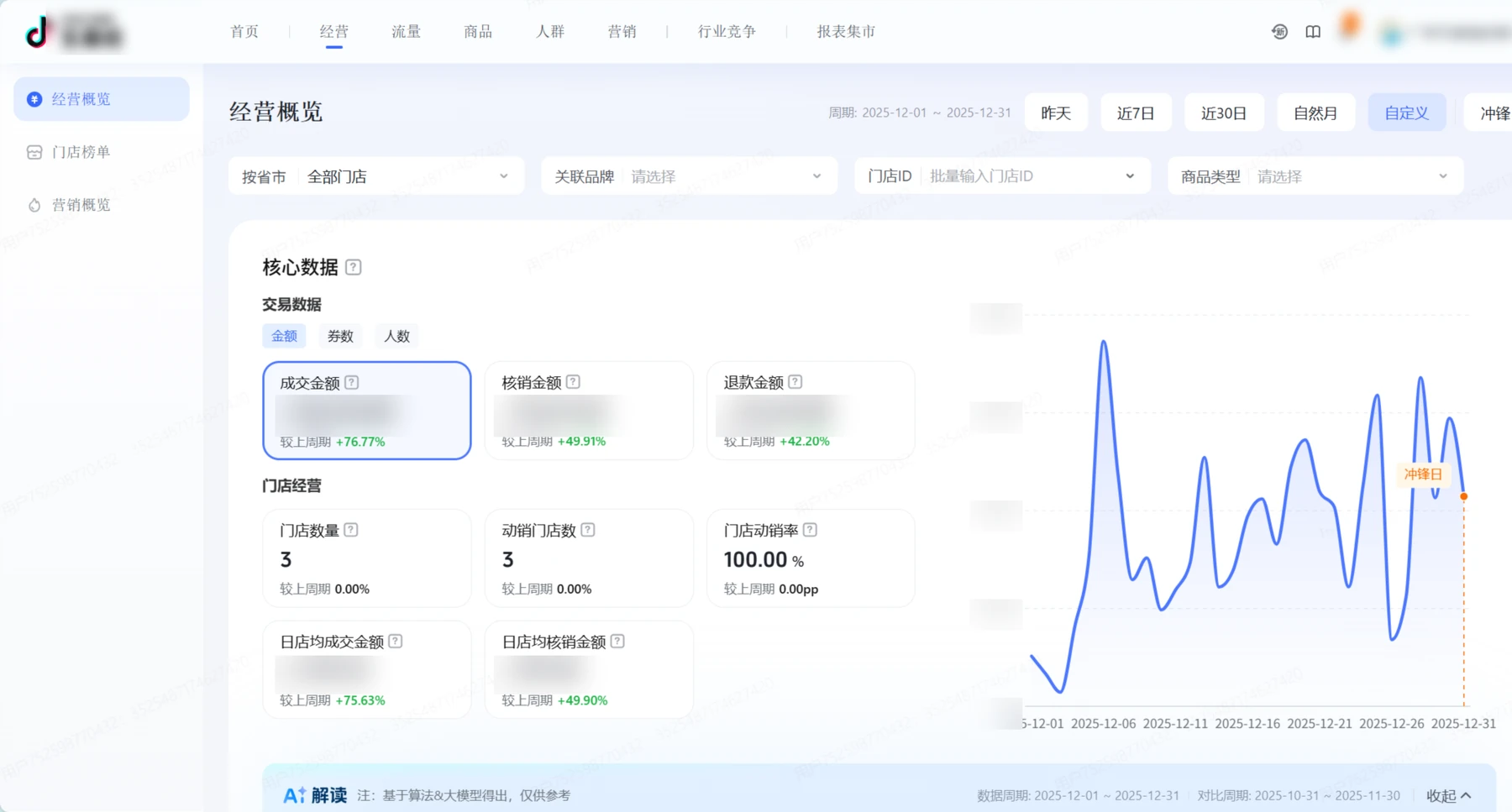Select the 近30日 period button

click(1224, 113)
